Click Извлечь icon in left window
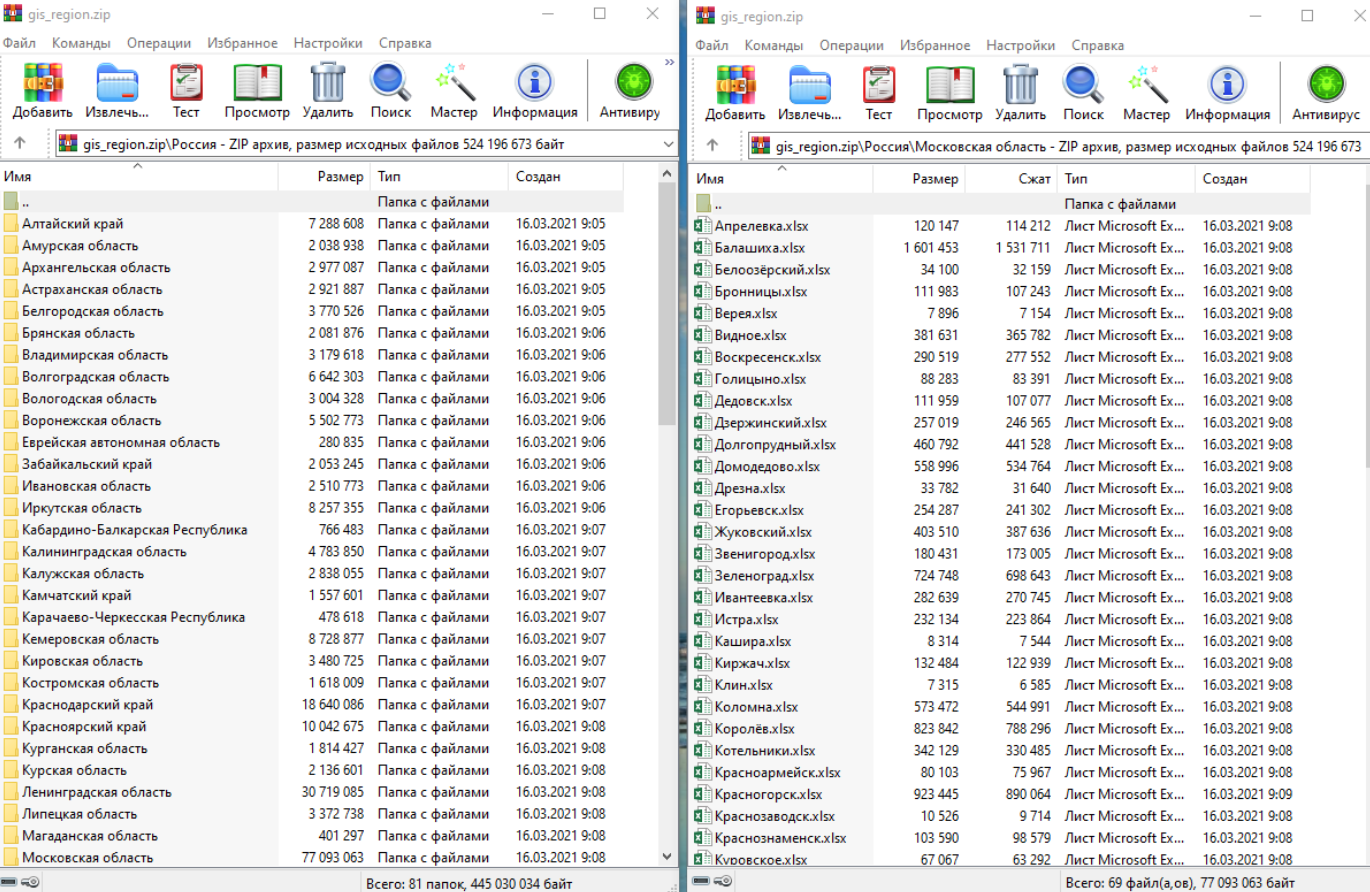 pos(117,83)
